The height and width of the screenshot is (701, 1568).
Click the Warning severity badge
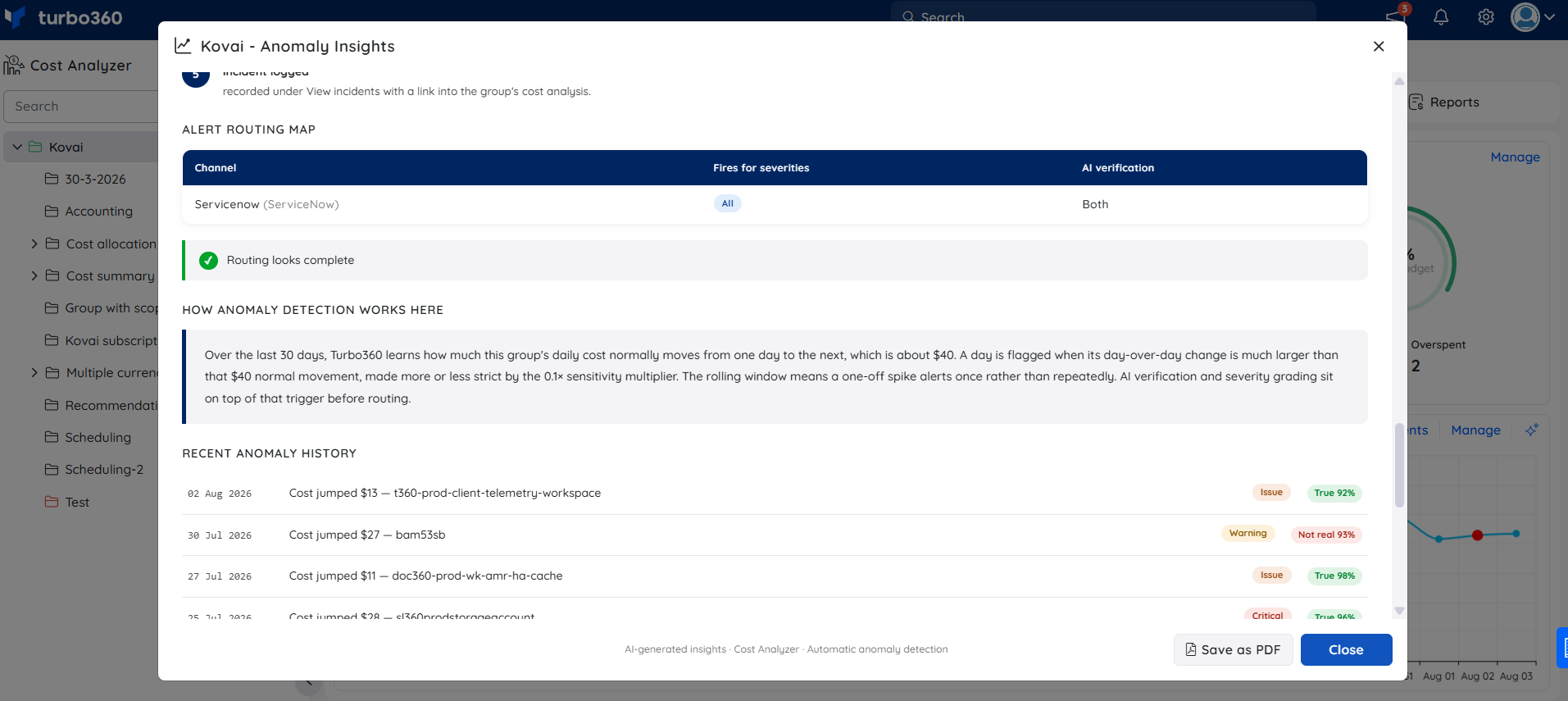click(1248, 533)
